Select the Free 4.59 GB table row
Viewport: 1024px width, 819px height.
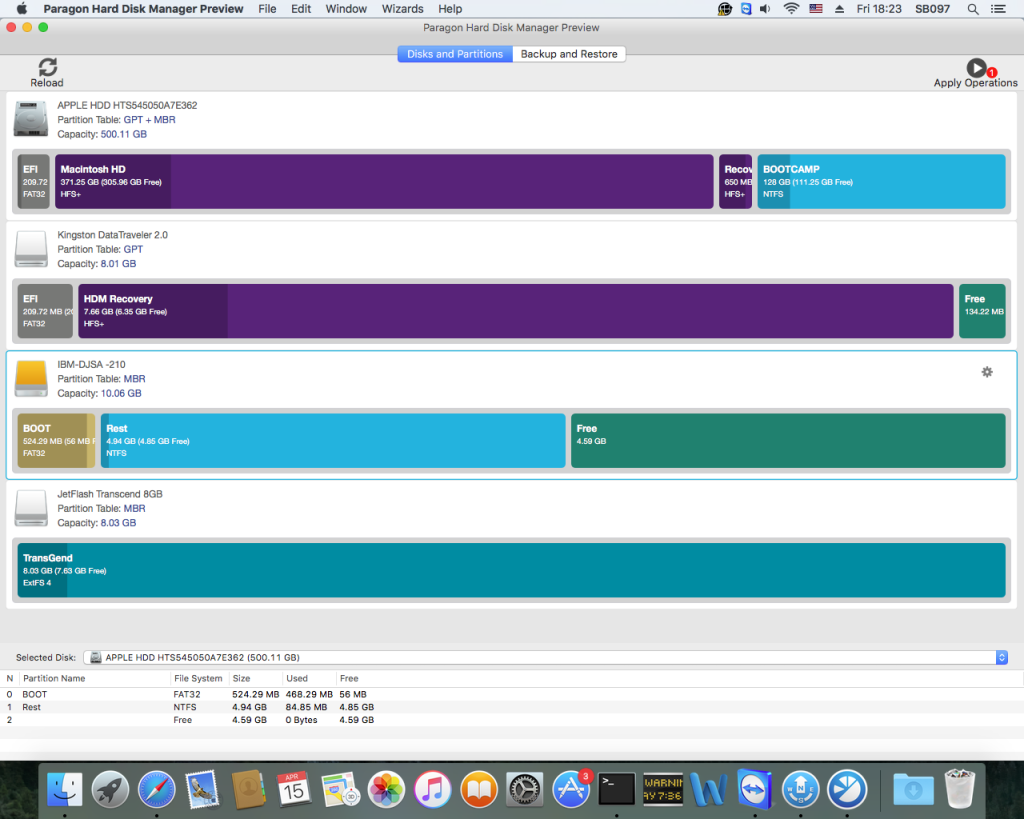pyautogui.click(x=511, y=720)
